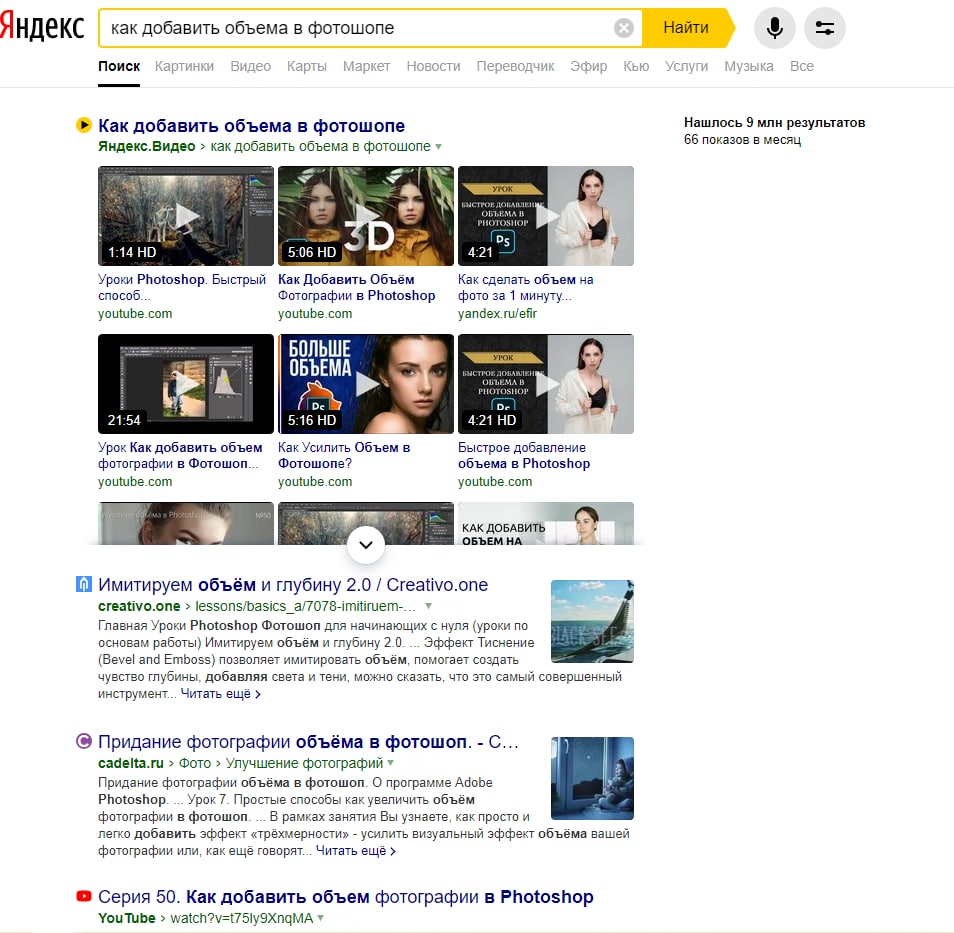Open the Услуги tab
The width and height of the screenshot is (954, 933).
pyautogui.click(x=686, y=66)
